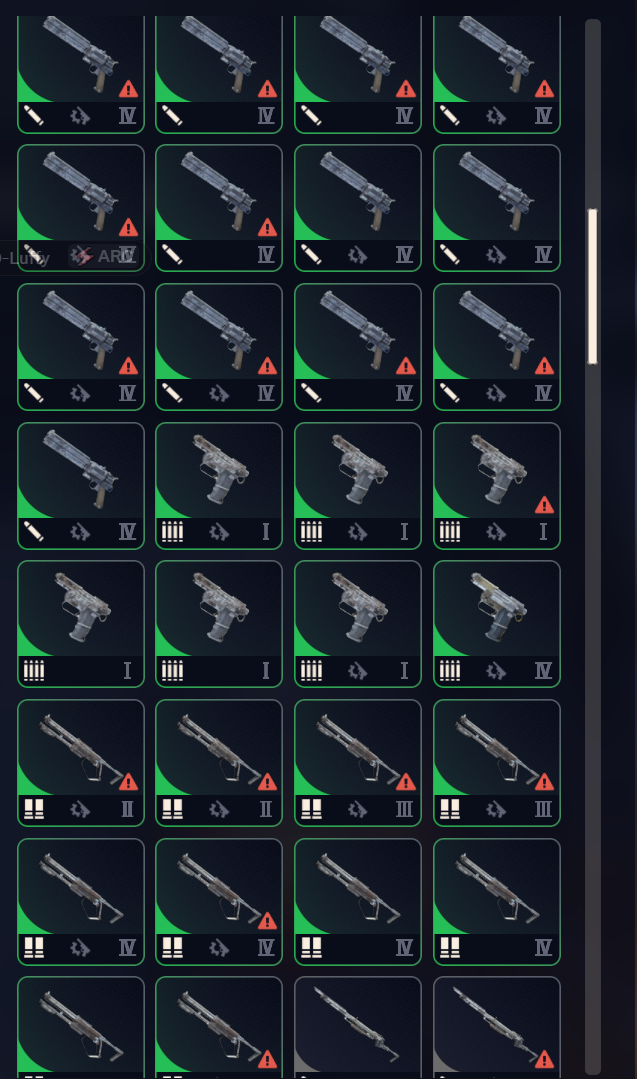The width and height of the screenshot is (637, 1079).
Task: Click the tier IV numeral under yellow pistol
Action: pyautogui.click(x=543, y=670)
